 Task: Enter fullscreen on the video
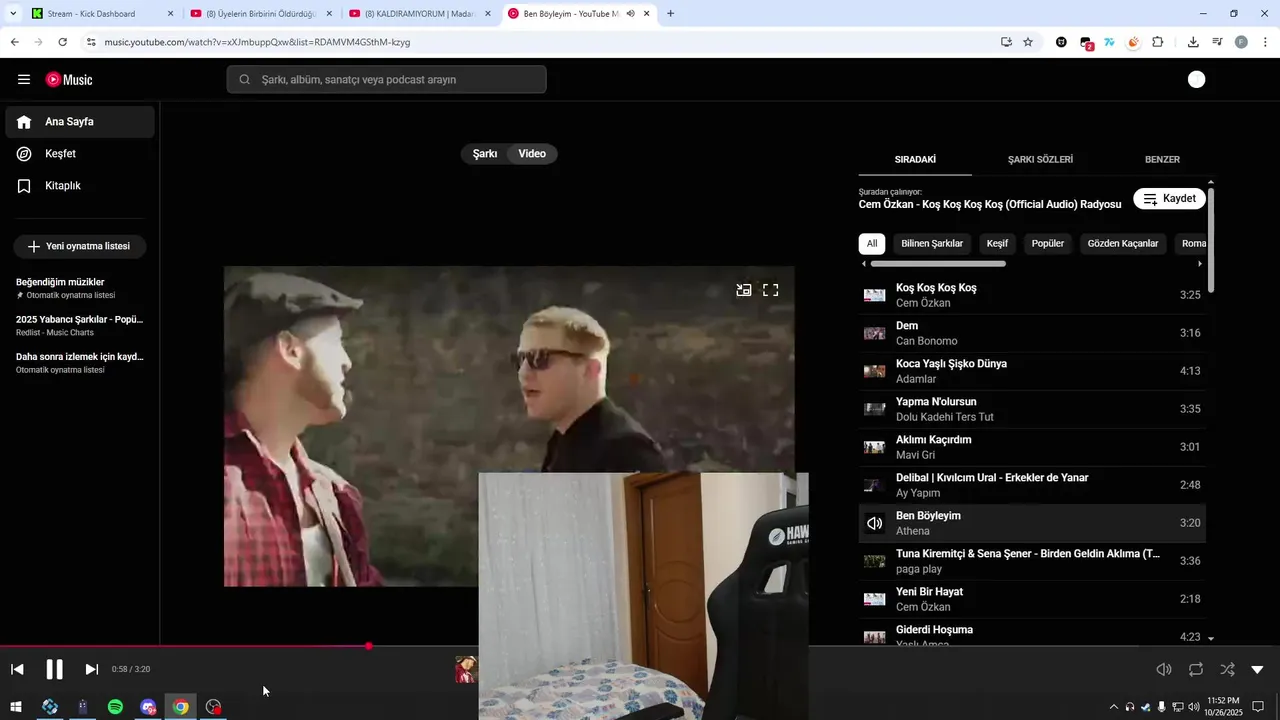pos(771,290)
